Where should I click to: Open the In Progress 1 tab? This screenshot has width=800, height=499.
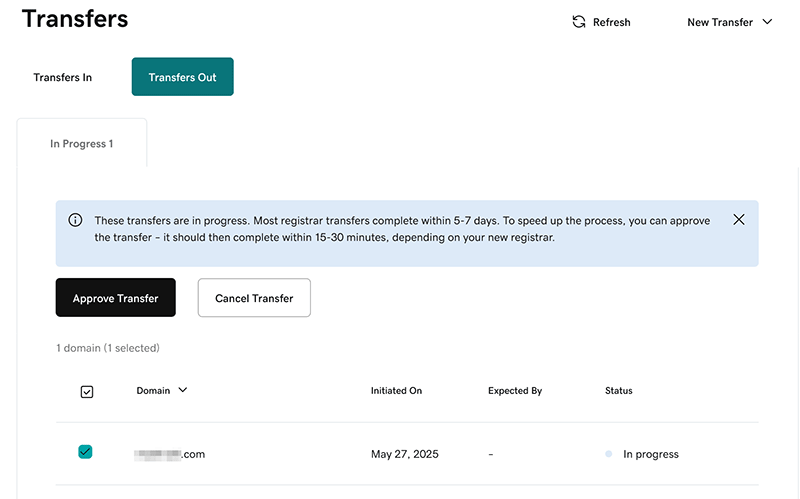tap(82, 144)
